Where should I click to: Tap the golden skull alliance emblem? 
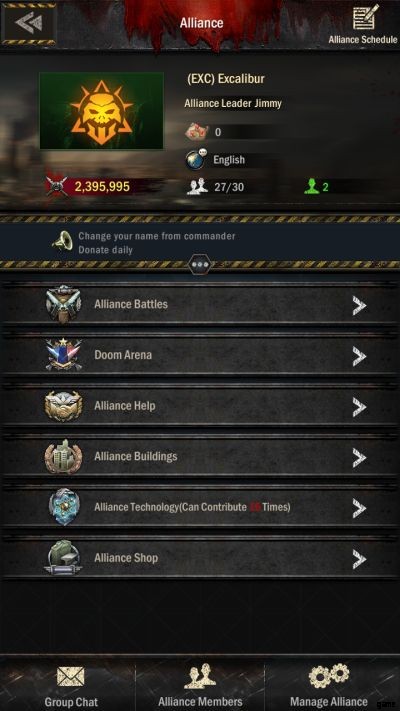click(x=102, y=111)
